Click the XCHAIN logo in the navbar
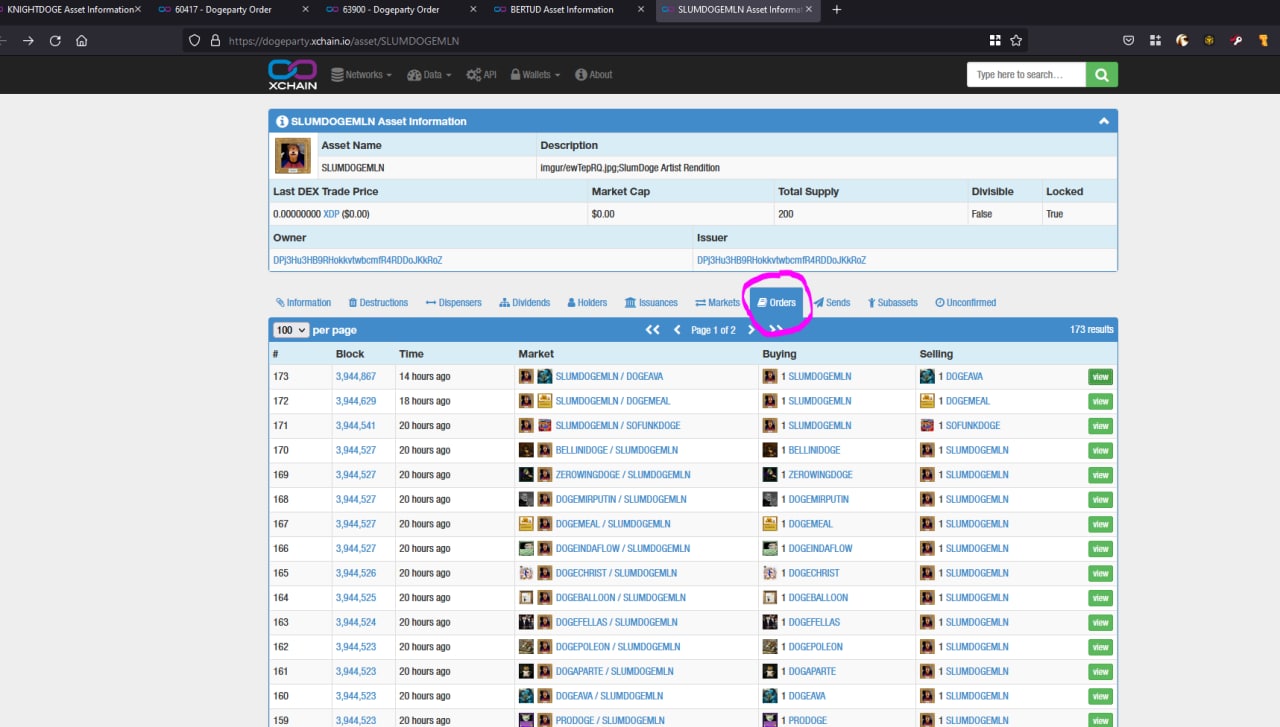 (293, 75)
